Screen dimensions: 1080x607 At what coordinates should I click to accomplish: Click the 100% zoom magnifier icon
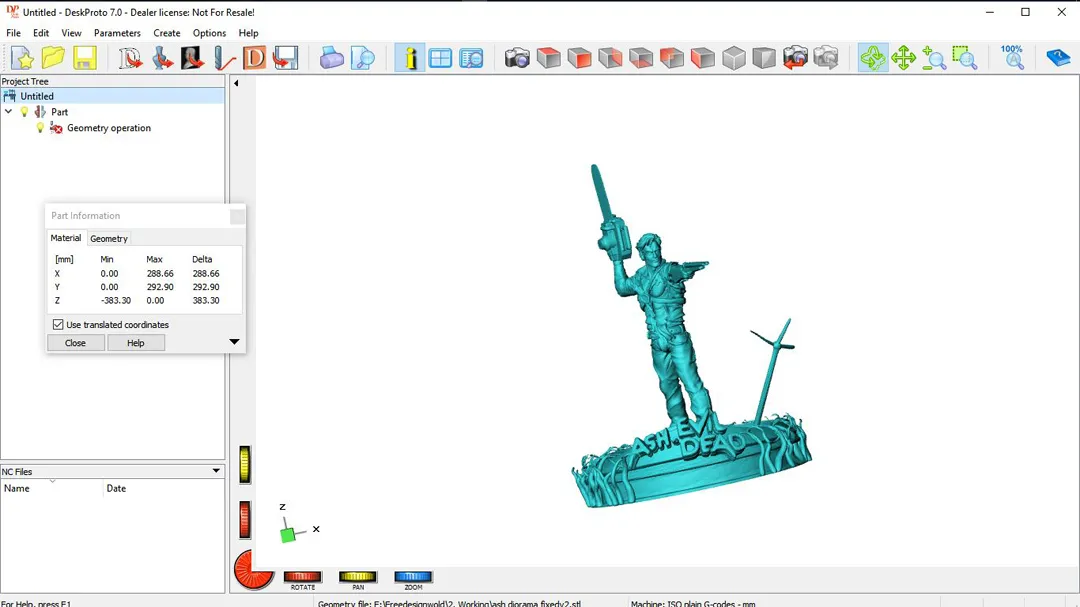[x=1012, y=58]
